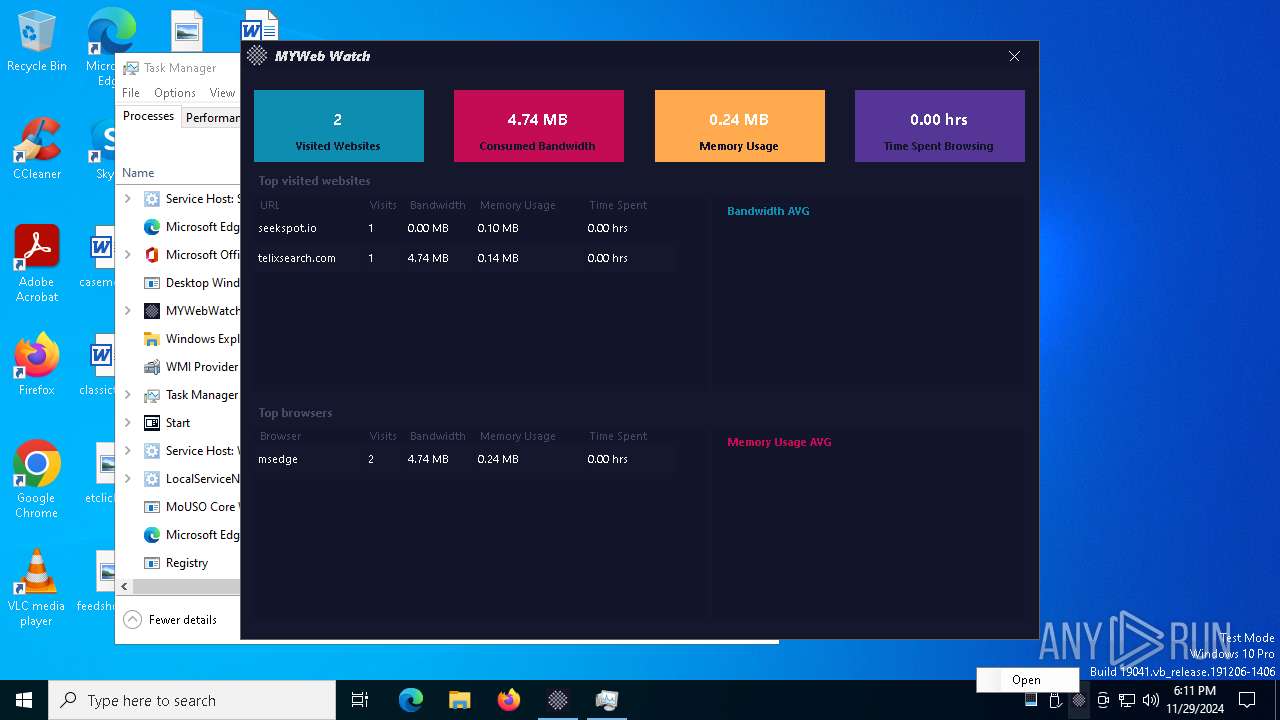Open the Windows Start button
The width and height of the screenshot is (1280, 720).
[x=24, y=700]
